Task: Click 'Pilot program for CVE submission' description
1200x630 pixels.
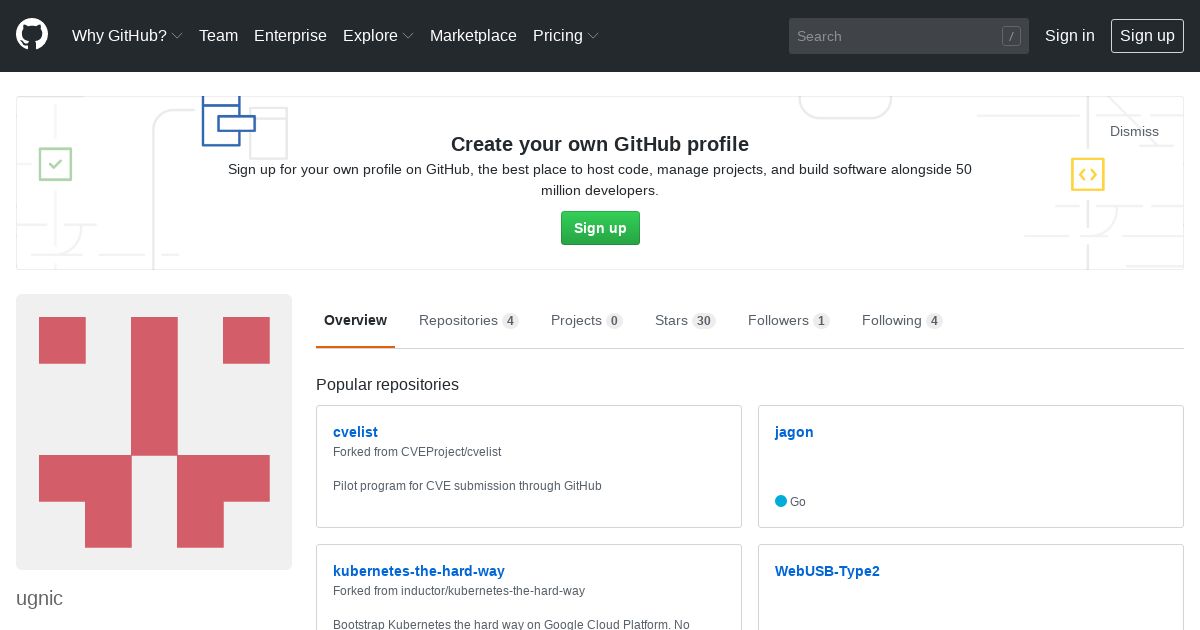Action: (x=467, y=486)
